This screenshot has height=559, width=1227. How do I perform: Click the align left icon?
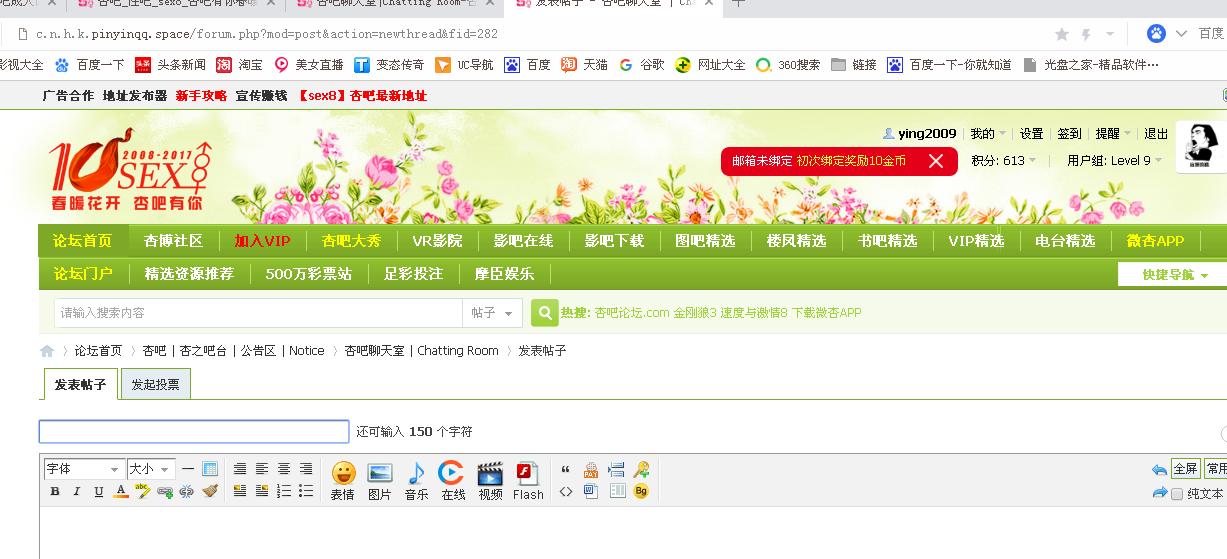click(x=261, y=469)
